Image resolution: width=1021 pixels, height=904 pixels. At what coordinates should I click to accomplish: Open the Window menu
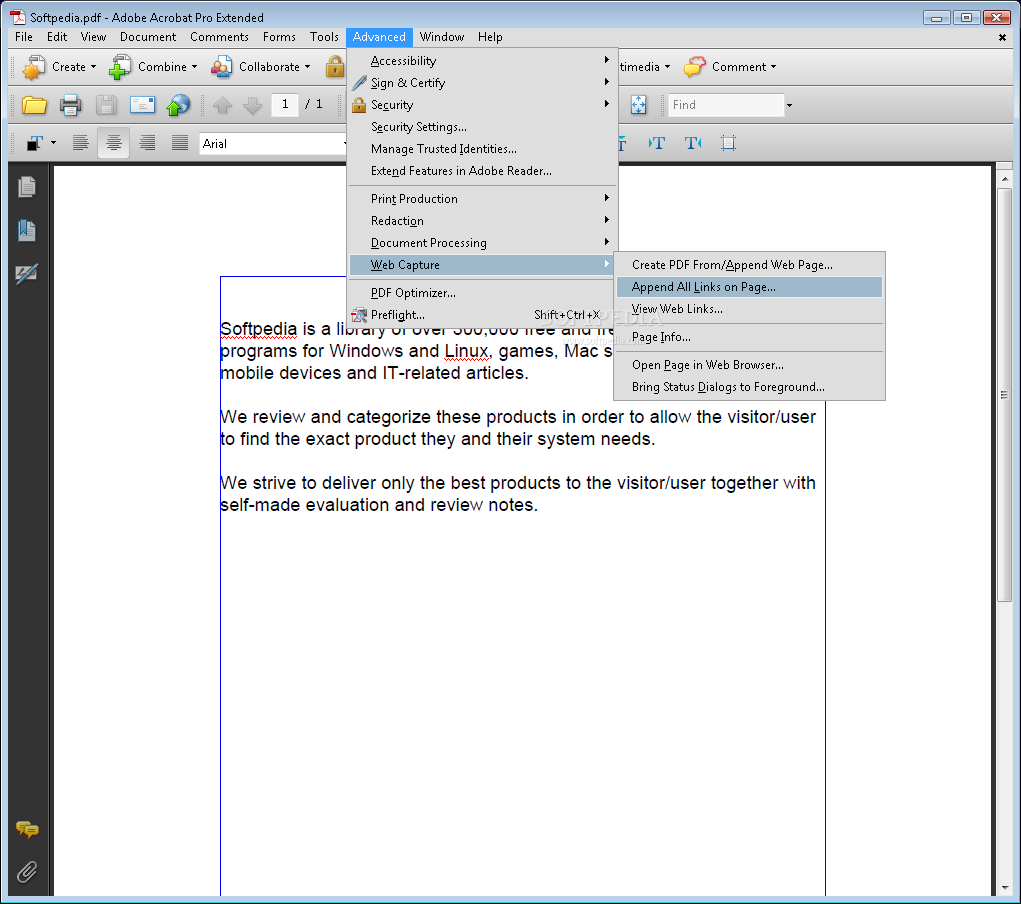tap(441, 37)
